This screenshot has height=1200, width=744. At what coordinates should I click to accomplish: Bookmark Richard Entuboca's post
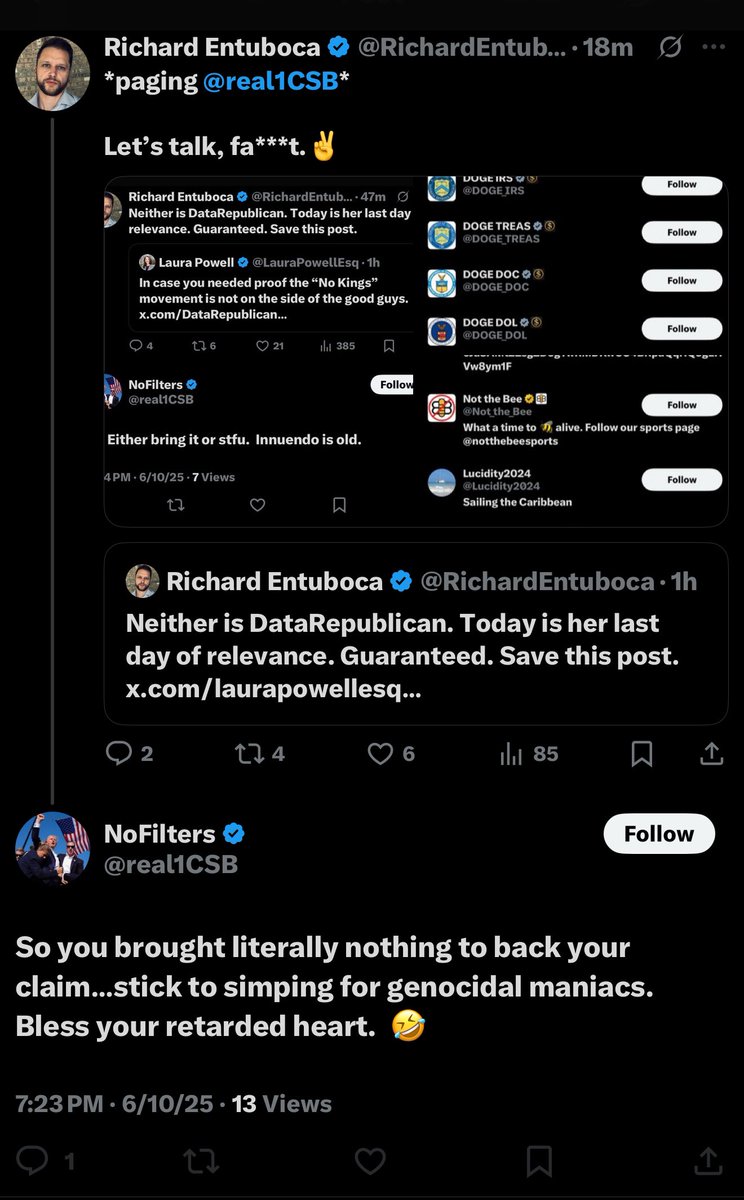point(642,754)
